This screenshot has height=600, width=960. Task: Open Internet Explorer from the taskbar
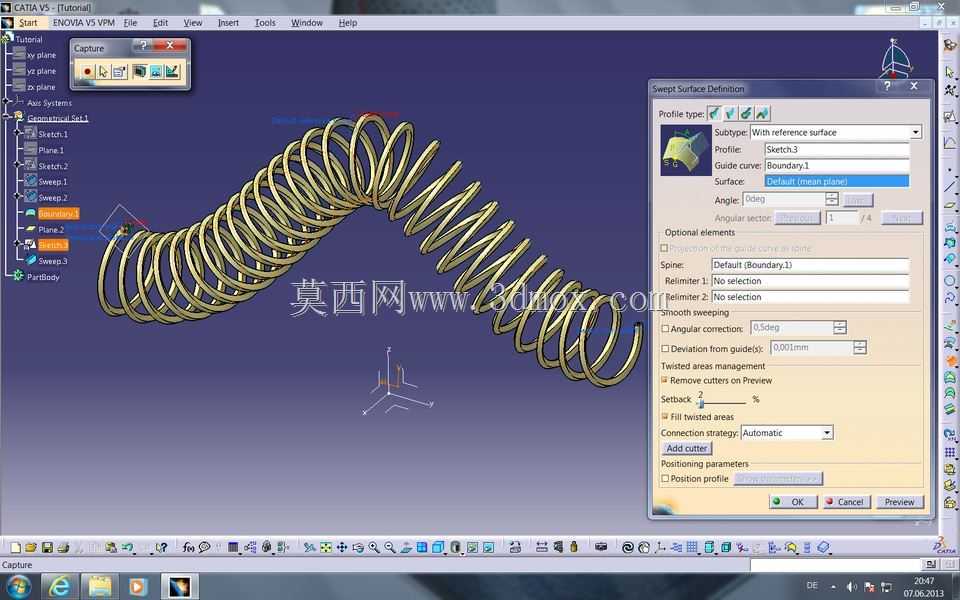59,587
